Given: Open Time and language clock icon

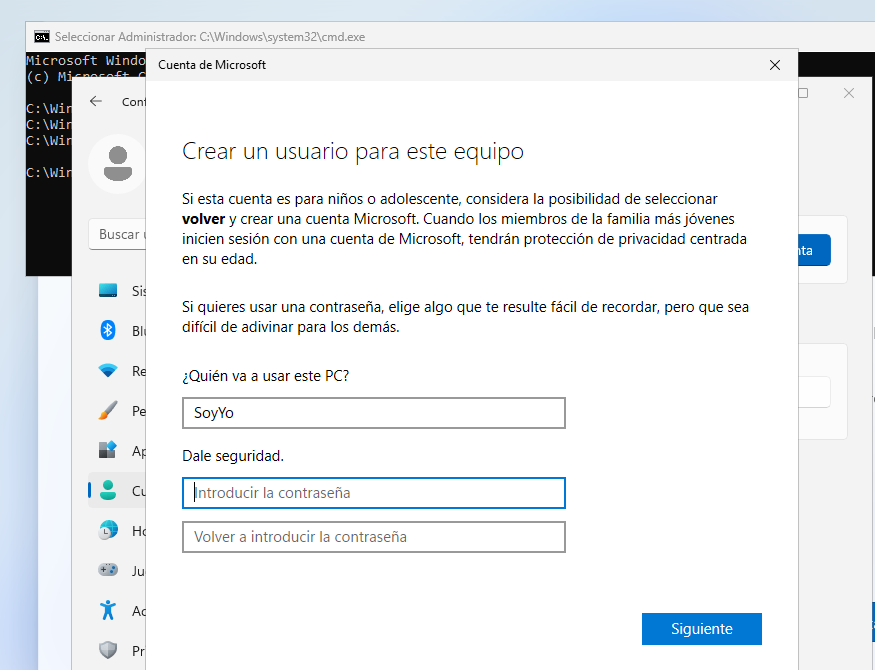Looking at the screenshot, I should pyautogui.click(x=108, y=531).
